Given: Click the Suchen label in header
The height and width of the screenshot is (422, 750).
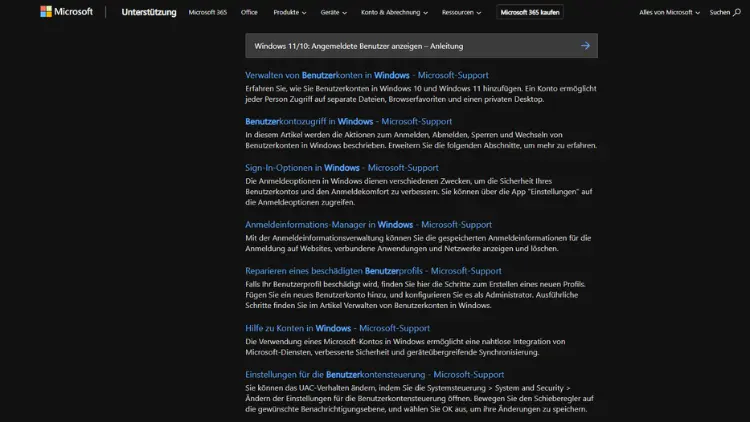Looking at the screenshot, I should [720, 12].
